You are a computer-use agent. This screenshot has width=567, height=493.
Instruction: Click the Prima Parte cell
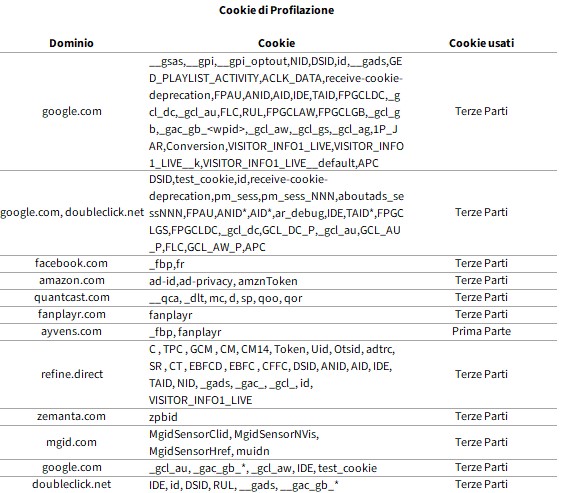click(481, 331)
